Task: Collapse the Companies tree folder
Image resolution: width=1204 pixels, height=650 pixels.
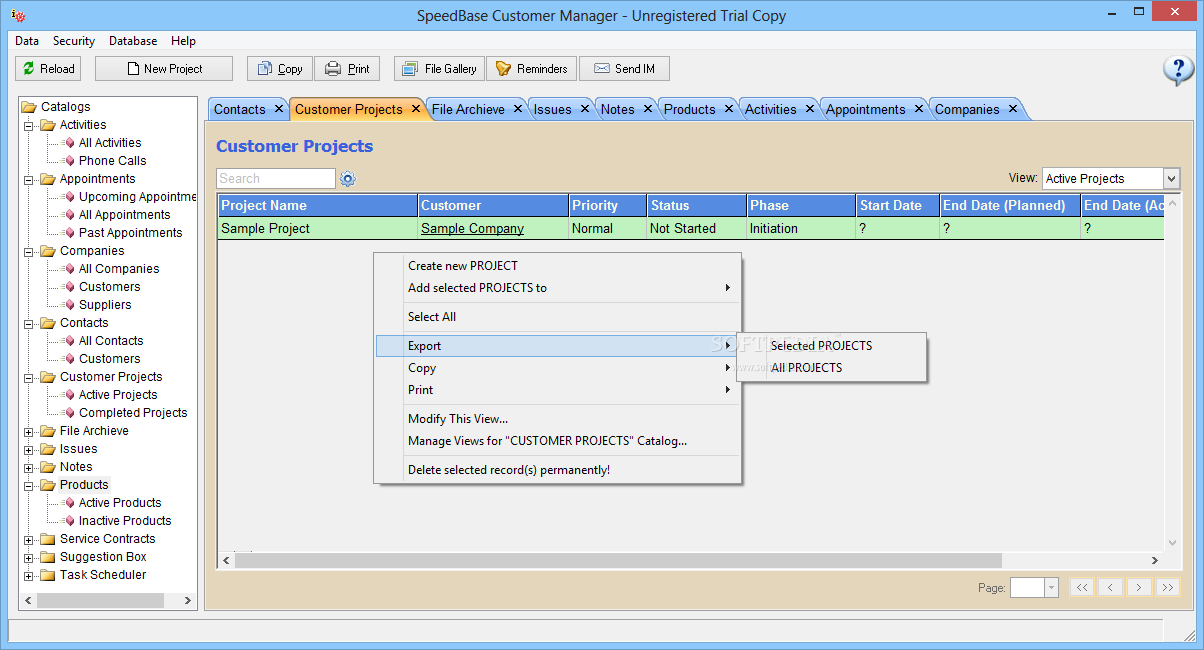Action: click(x=28, y=251)
